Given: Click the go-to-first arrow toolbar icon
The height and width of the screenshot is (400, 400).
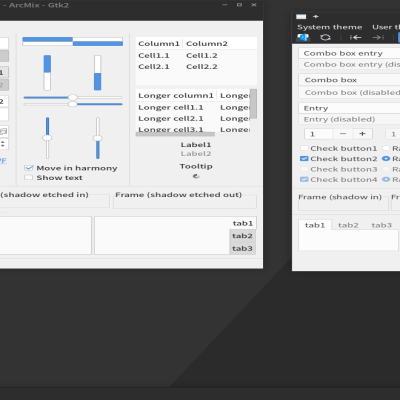Looking at the screenshot, I should 355,37.
